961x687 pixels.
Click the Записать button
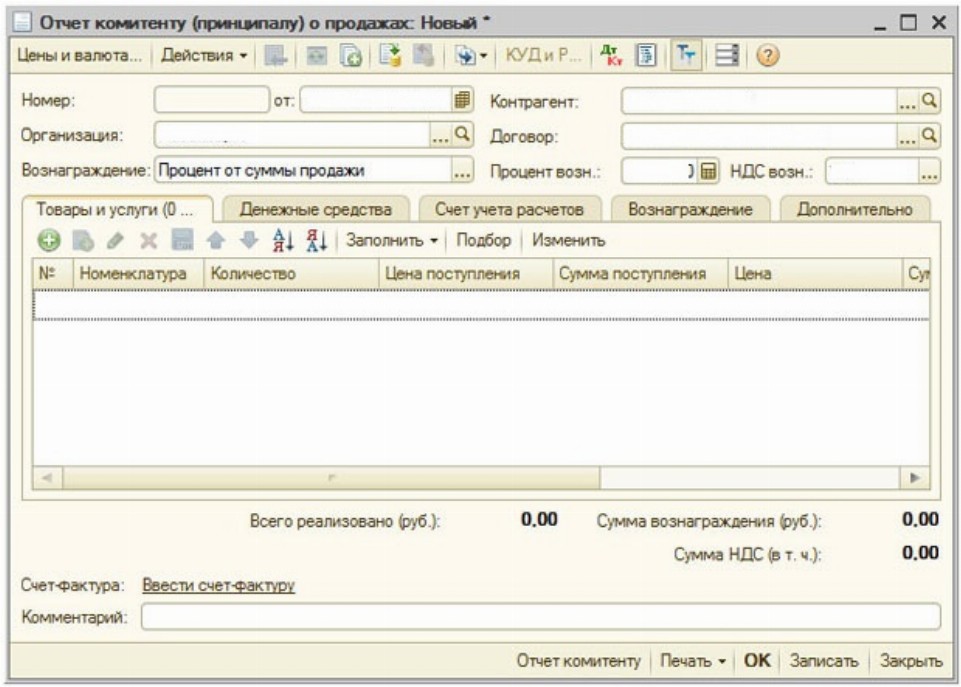click(823, 661)
